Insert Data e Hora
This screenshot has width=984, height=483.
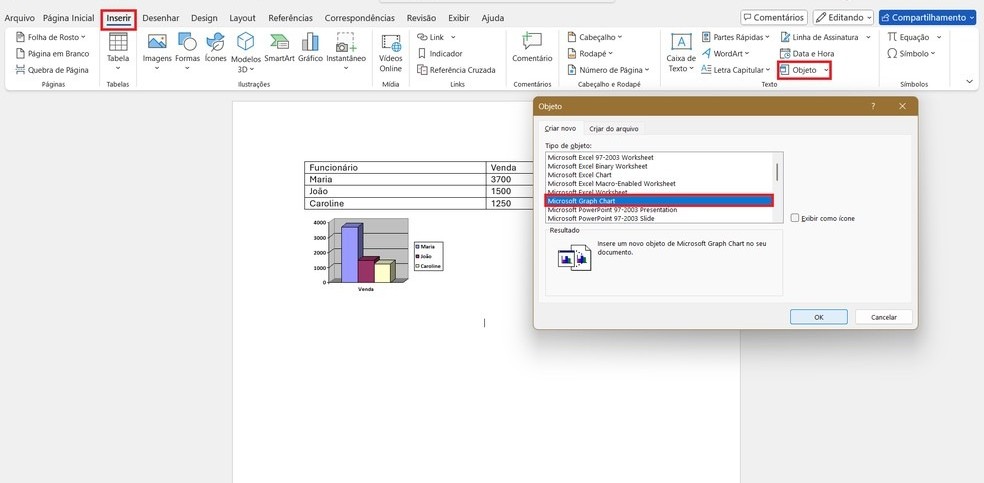807,53
